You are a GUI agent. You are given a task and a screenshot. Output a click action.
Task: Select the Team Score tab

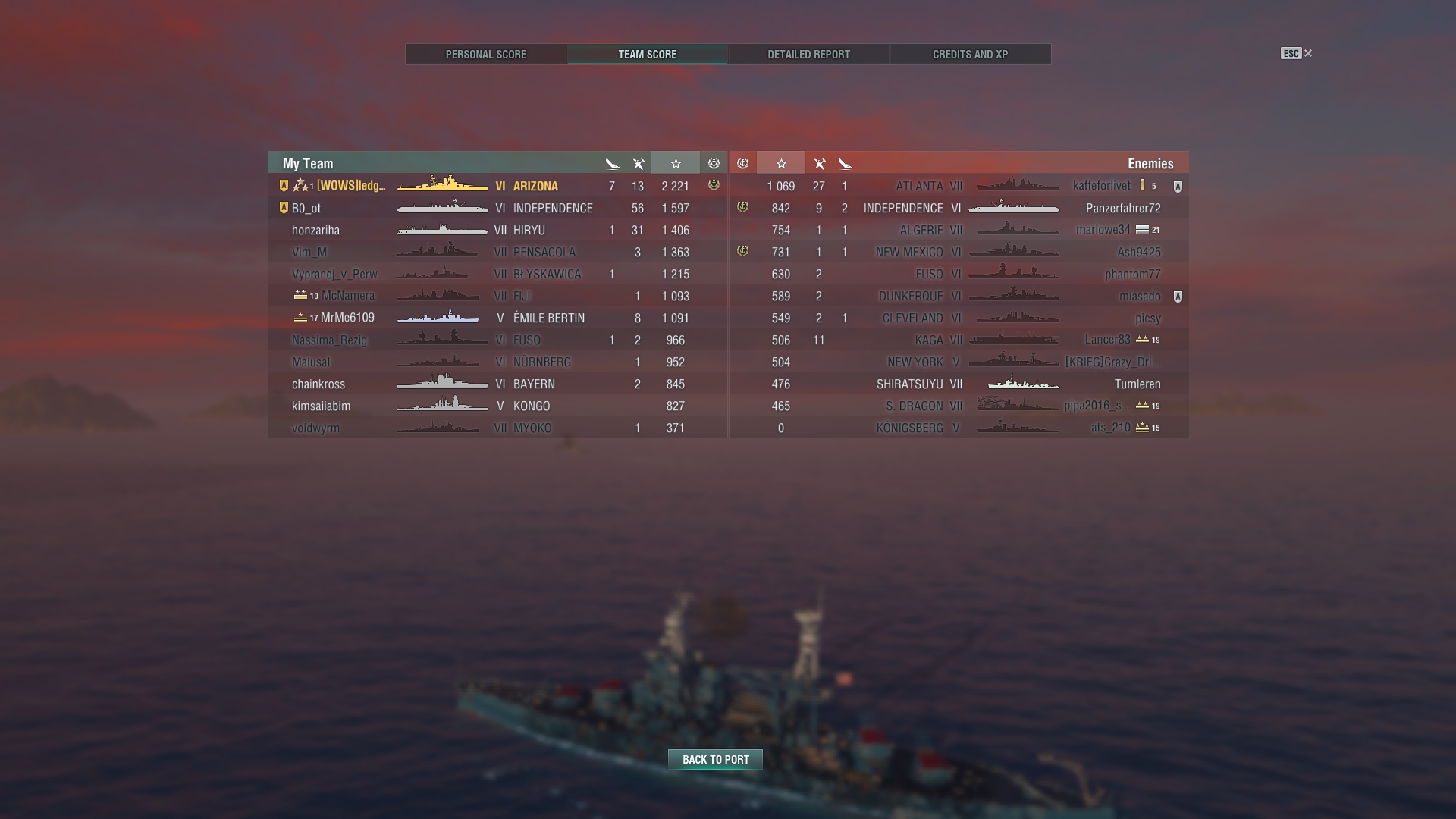pyautogui.click(x=648, y=55)
